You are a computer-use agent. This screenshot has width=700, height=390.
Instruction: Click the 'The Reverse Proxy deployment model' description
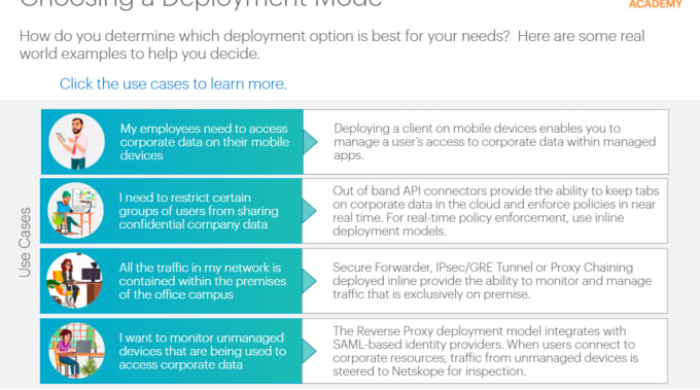pyautogui.click(x=485, y=351)
